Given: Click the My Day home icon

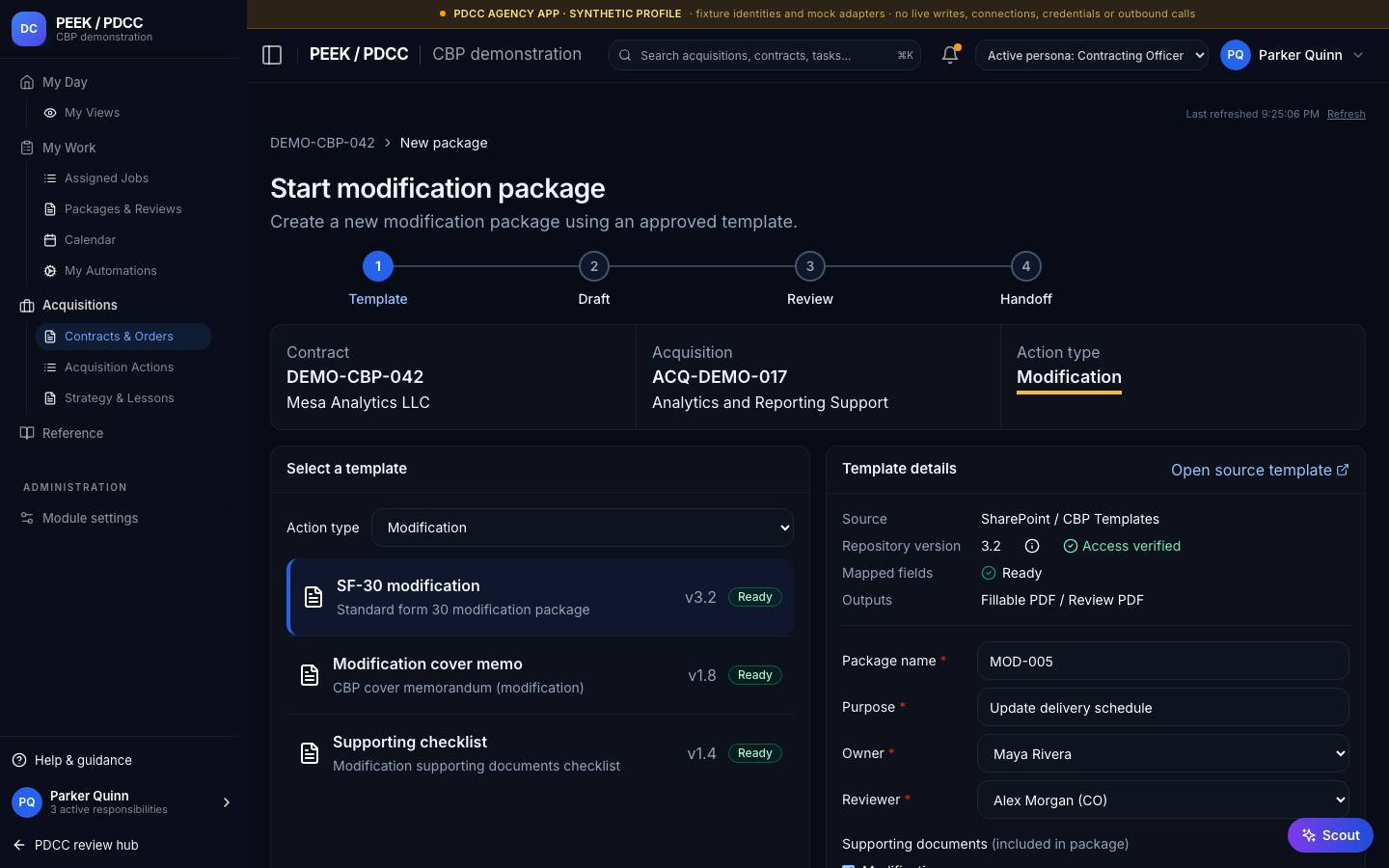Looking at the screenshot, I should (27, 82).
